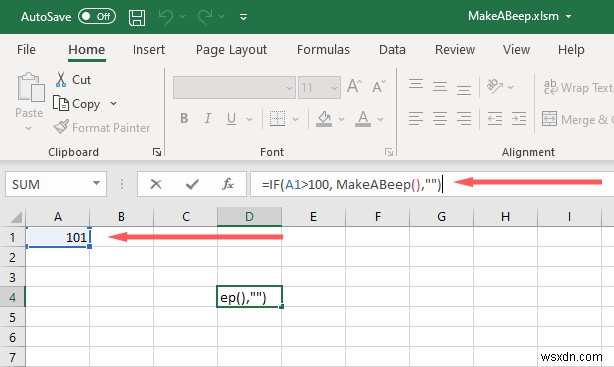This screenshot has height=367, width=614.
Task: Click the Top Align icon
Action: click(416, 84)
